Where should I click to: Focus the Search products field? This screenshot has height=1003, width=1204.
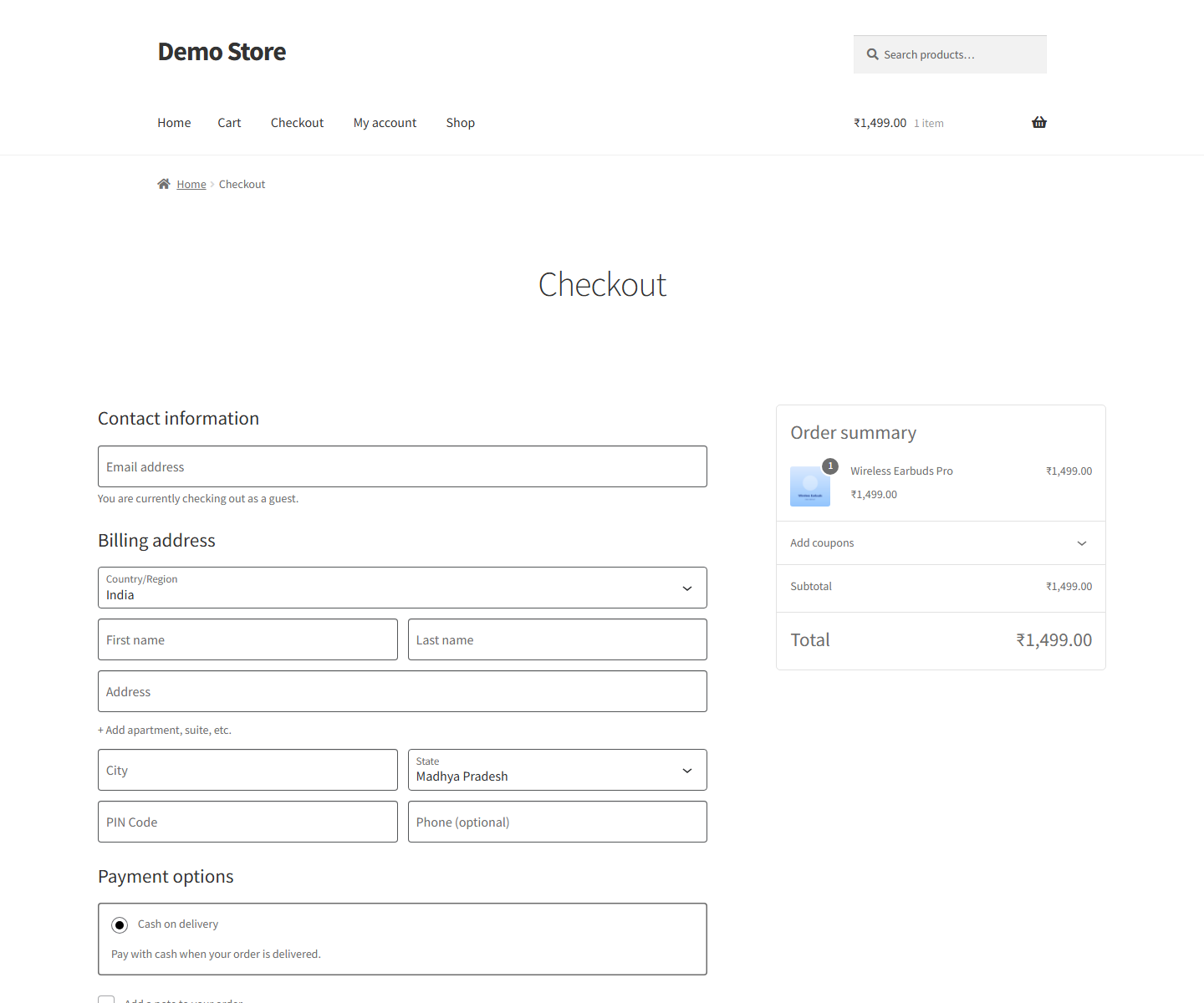click(x=950, y=54)
